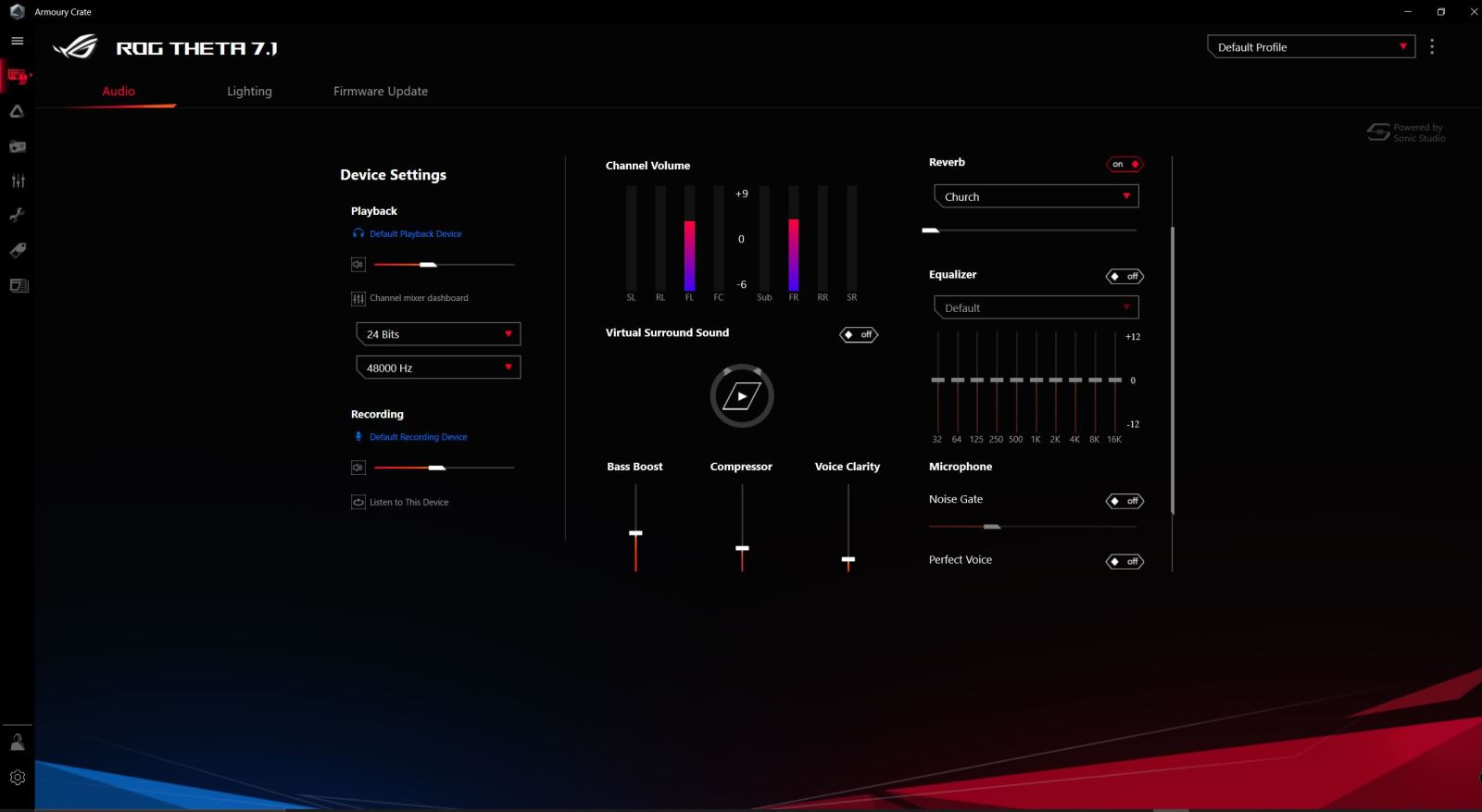Image resolution: width=1482 pixels, height=812 pixels.
Task: Enable Virtual Surround Sound toggle
Action: coord(859,334)
